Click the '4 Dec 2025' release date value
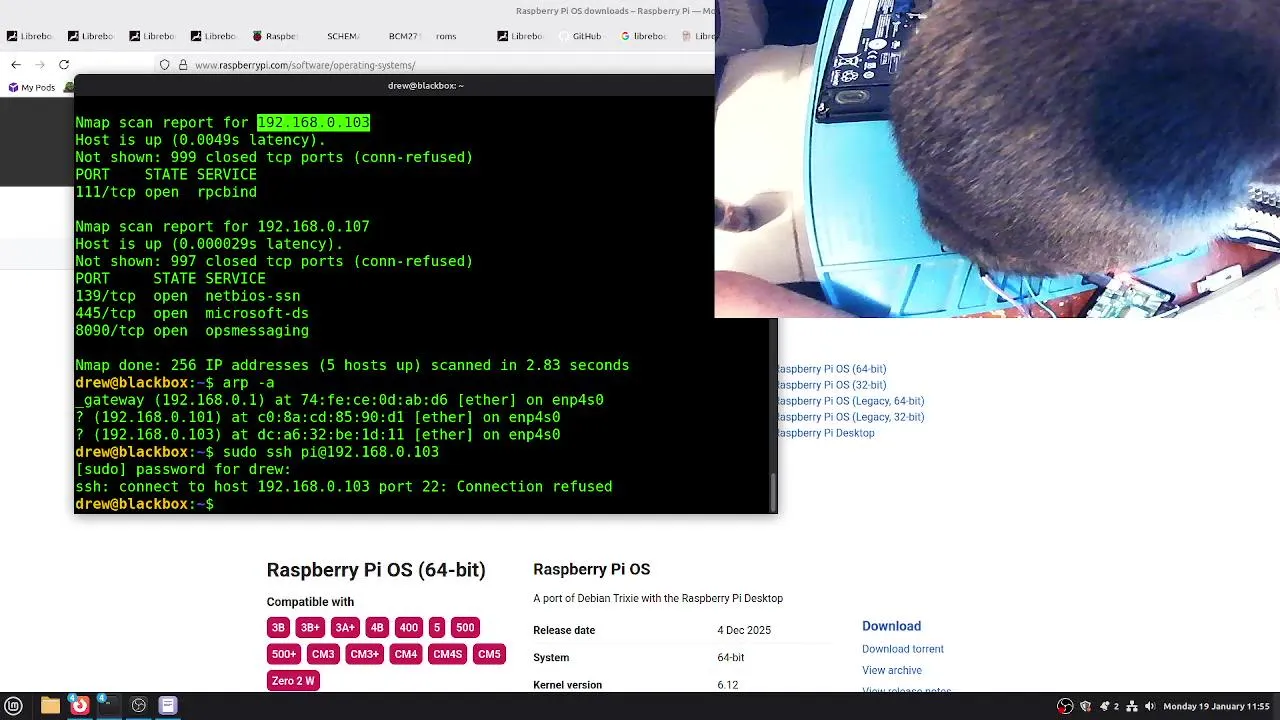1280x720 pixels. [x=744, y=631]
